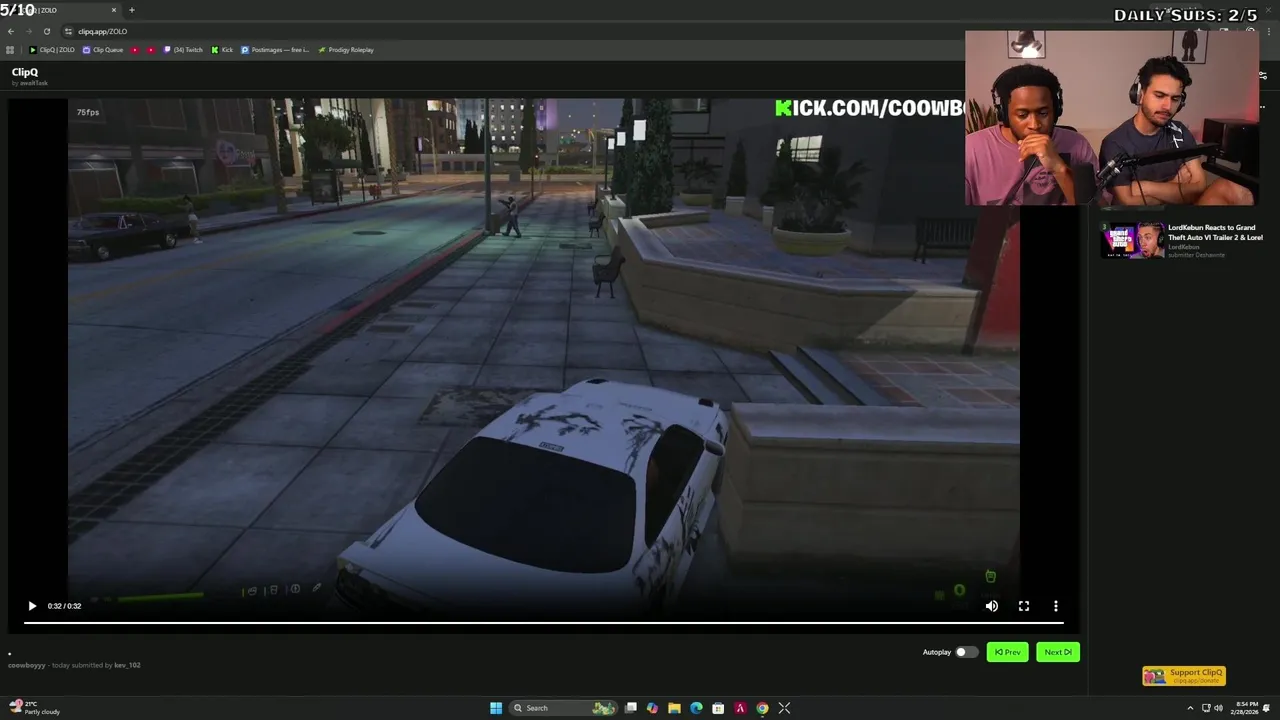Mute the video with the speaker icon
Screen dimensions: 1280x720
coord(992,606)
